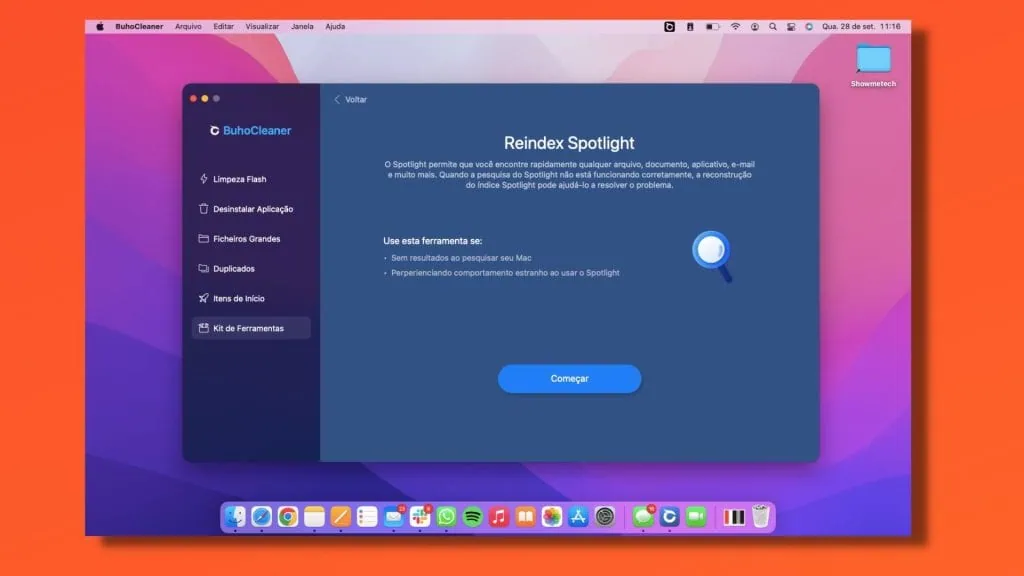Click the Spotlight magnifying glass illustration
The image size is (1024, 576).
712,254
